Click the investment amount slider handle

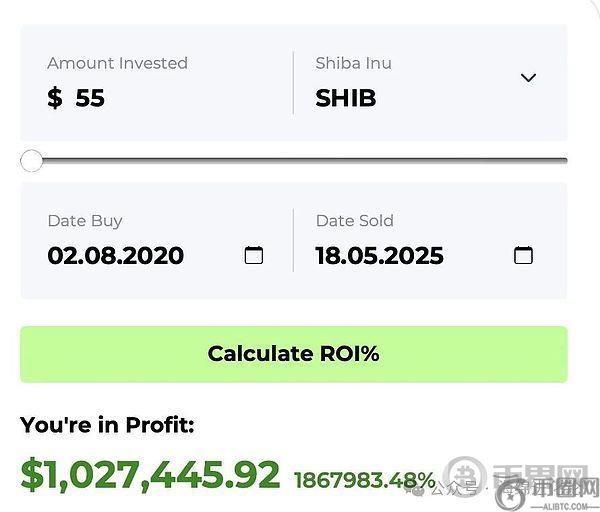tap(32, 160)
